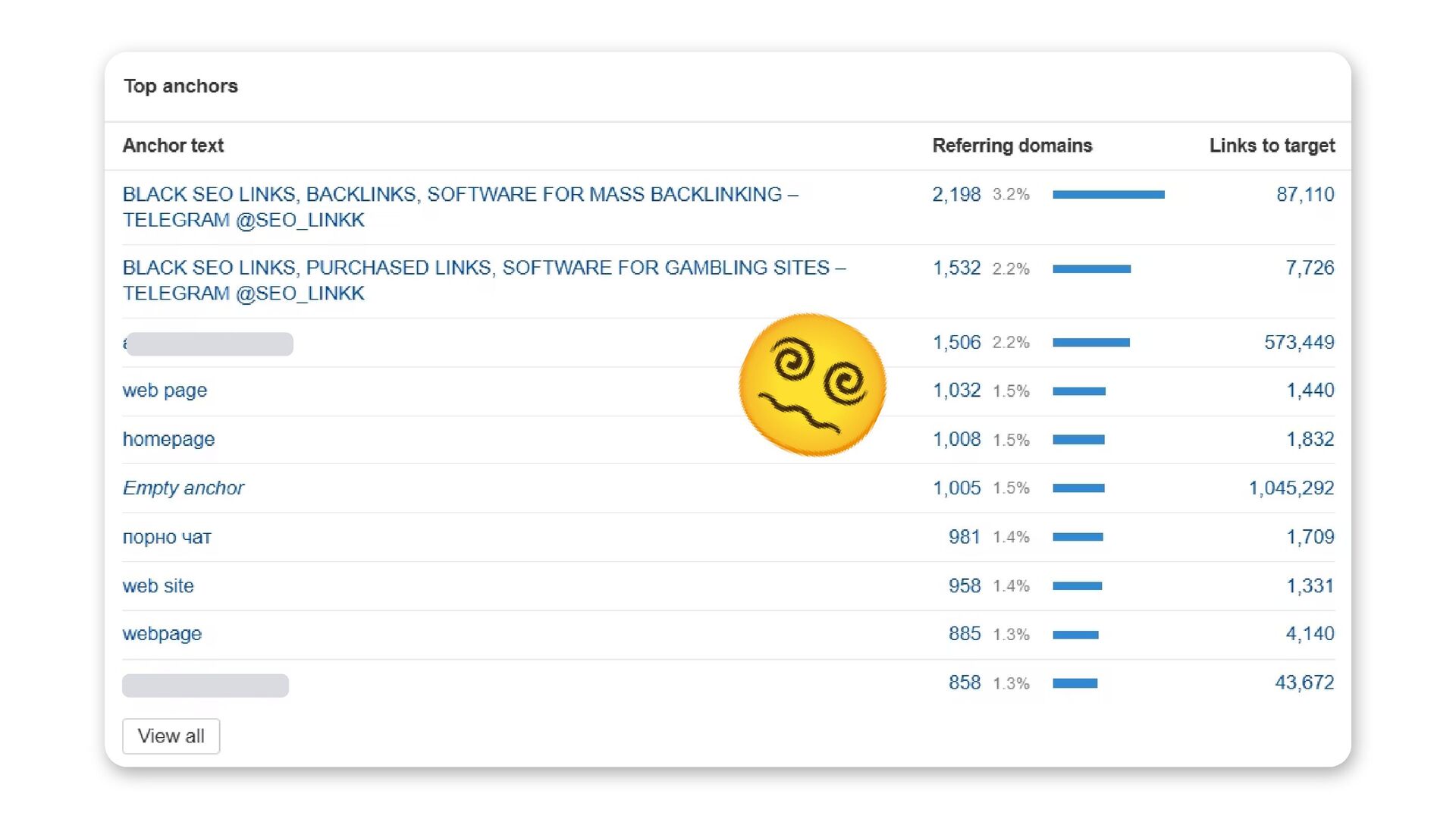The height and width of the screenshot is (819, 1456).
Task: Click links to target value 7,726
Action: point(1310,268)
